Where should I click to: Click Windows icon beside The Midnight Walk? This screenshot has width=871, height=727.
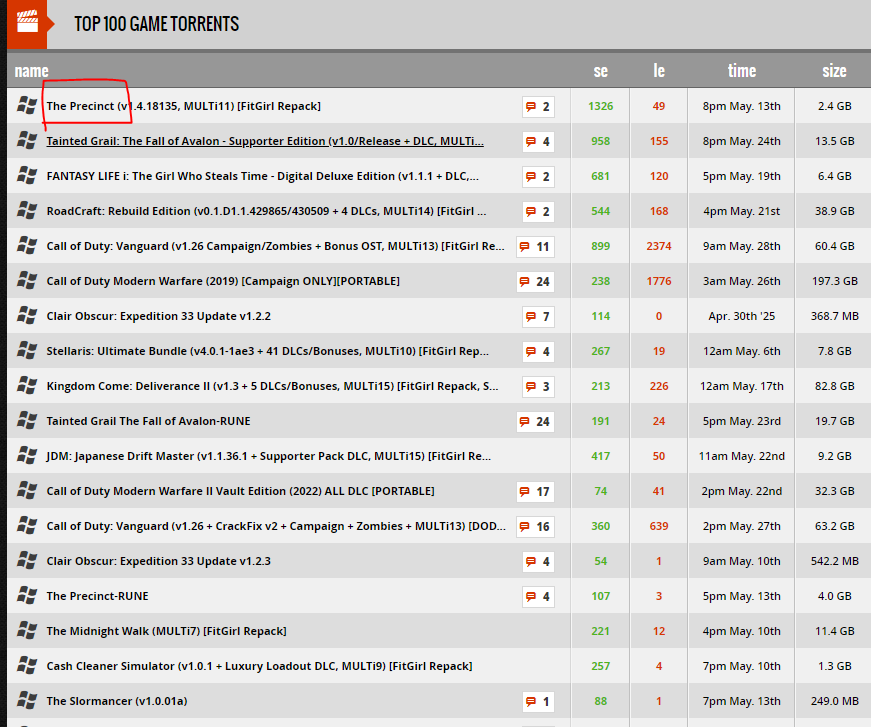tap(27, 630)
